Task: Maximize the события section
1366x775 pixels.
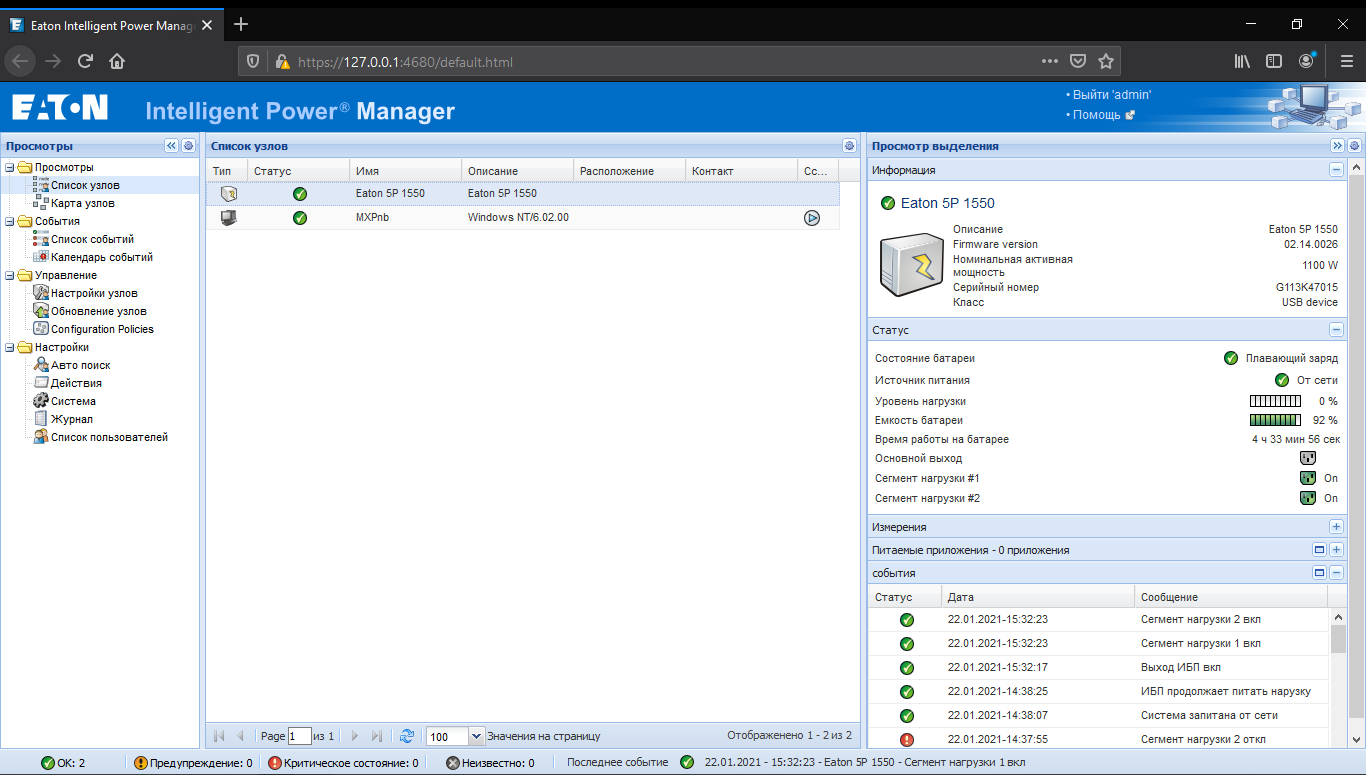Action: click(x=1319, y=573)
